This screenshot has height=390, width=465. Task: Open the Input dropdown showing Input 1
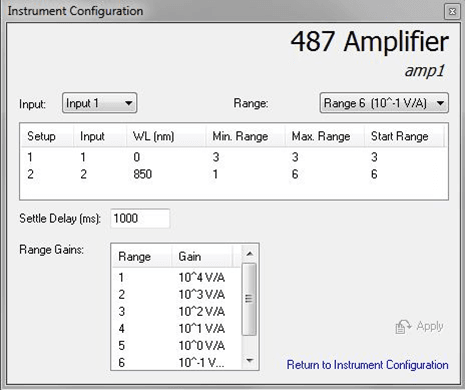tap(99, 103)
